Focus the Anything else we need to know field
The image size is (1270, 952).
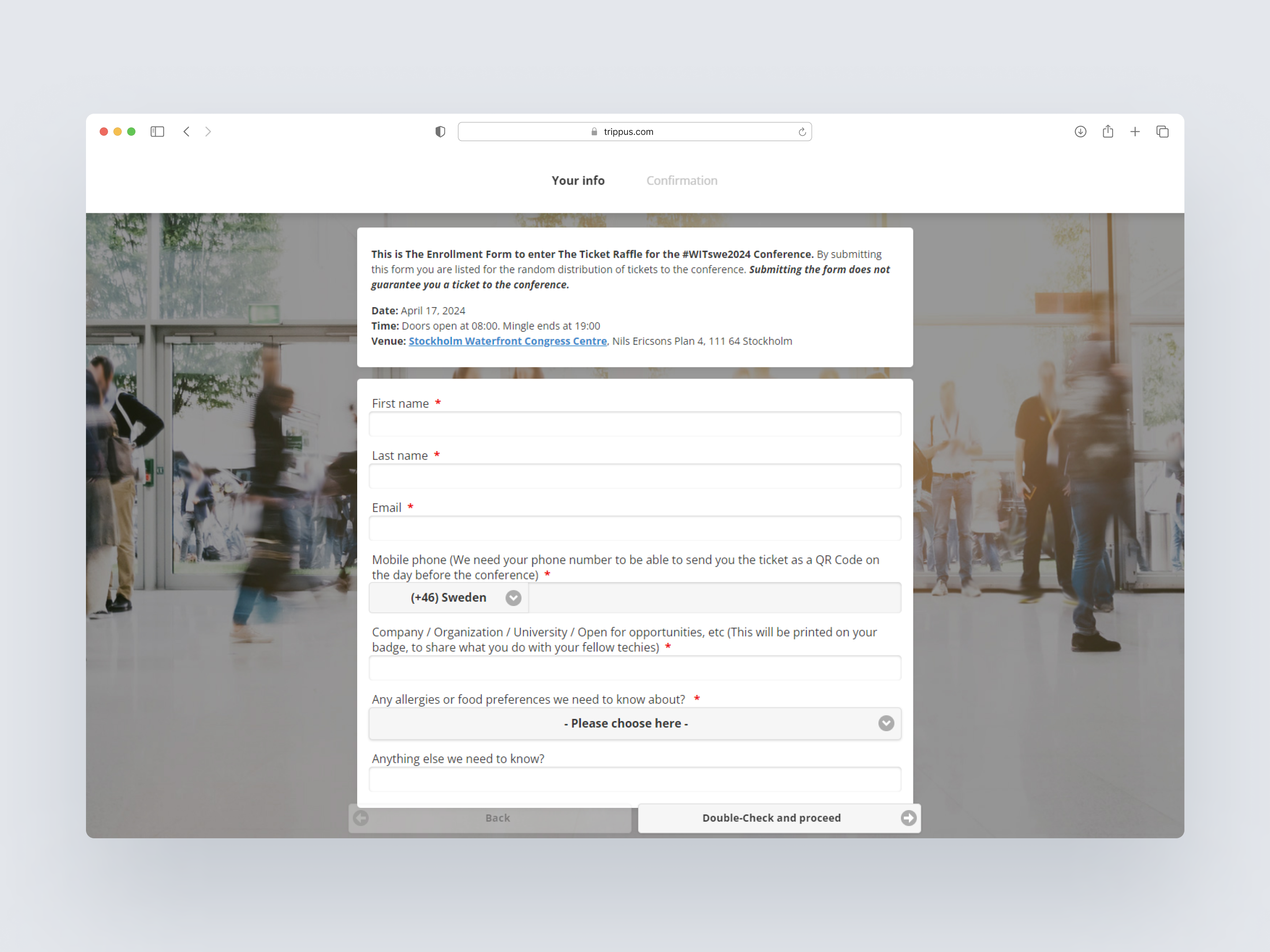point(635,779)
